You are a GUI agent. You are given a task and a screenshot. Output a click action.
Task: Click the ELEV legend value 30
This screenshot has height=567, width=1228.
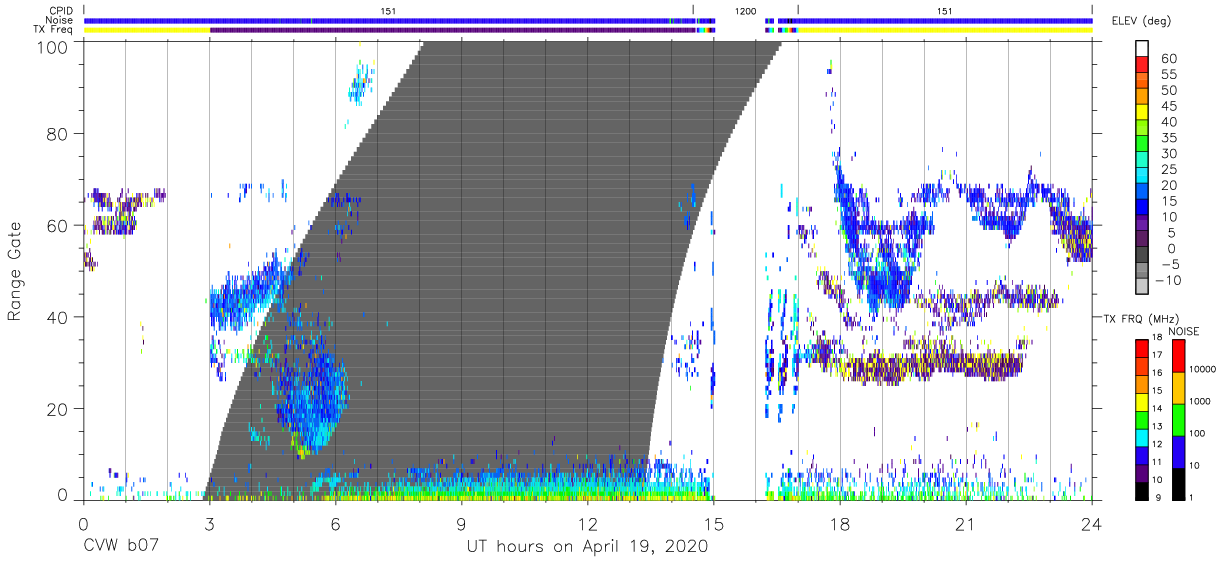pos(1167,153)
